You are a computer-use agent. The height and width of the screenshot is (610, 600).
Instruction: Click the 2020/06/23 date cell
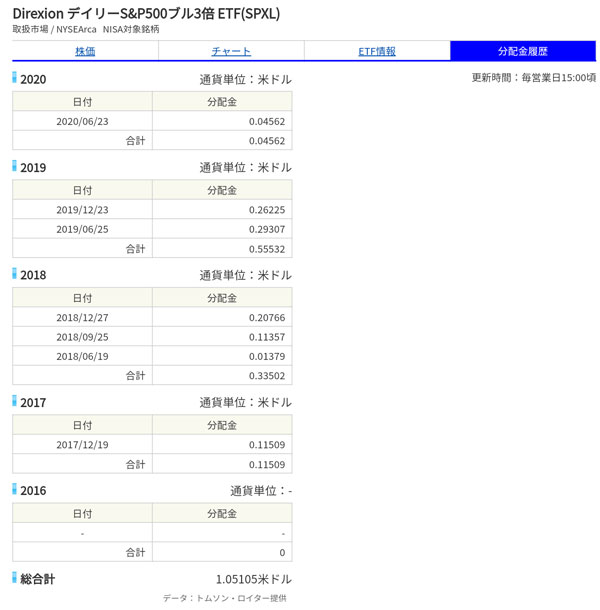pos(82,121)
